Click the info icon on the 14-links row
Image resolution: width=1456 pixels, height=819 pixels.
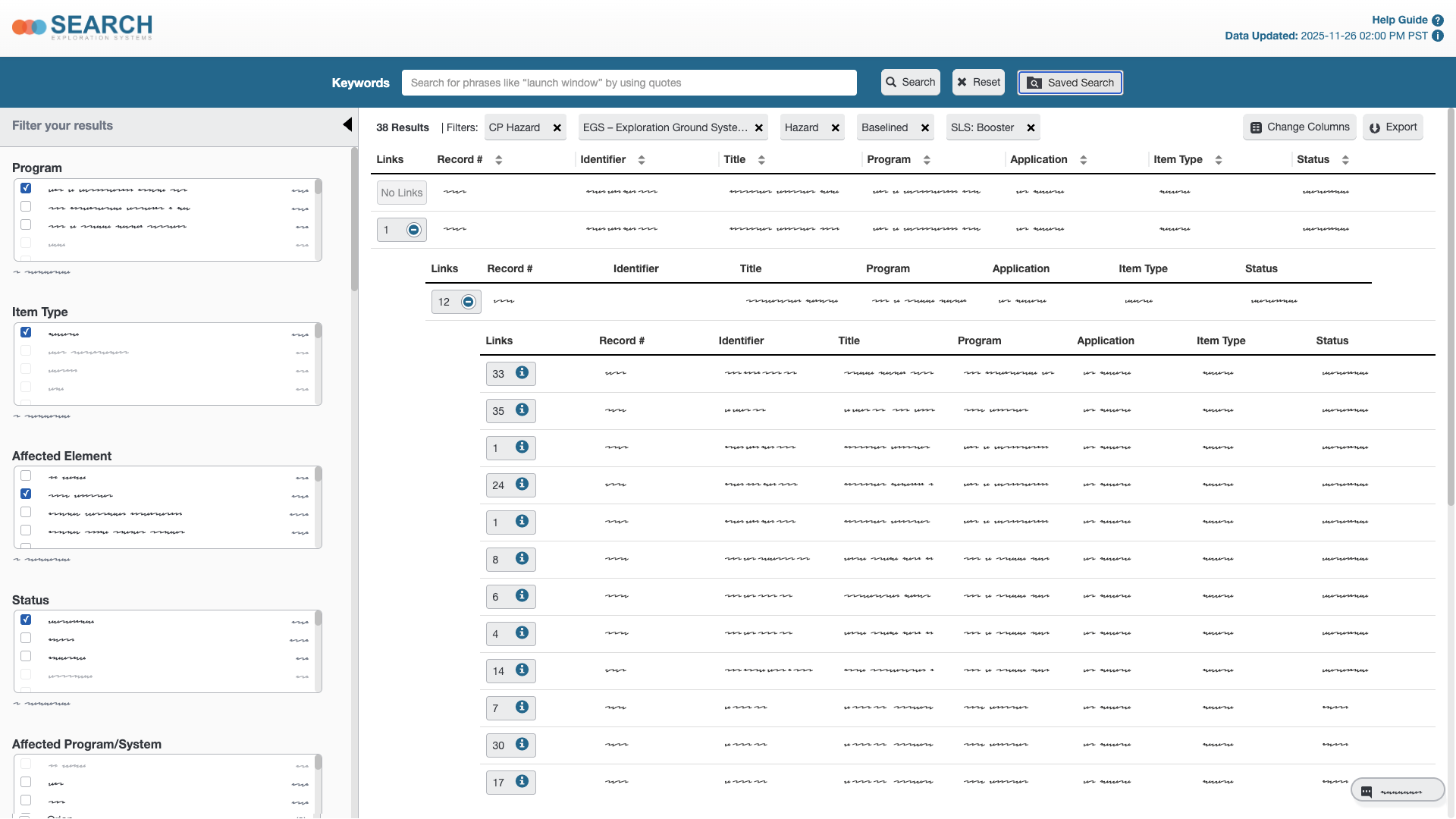522,670
